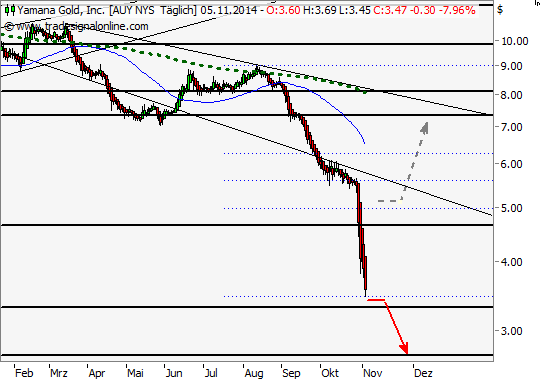This screenshot has width=540, height=380.
Task: Click the '6.00' price axis label
Action: (511, 164)
